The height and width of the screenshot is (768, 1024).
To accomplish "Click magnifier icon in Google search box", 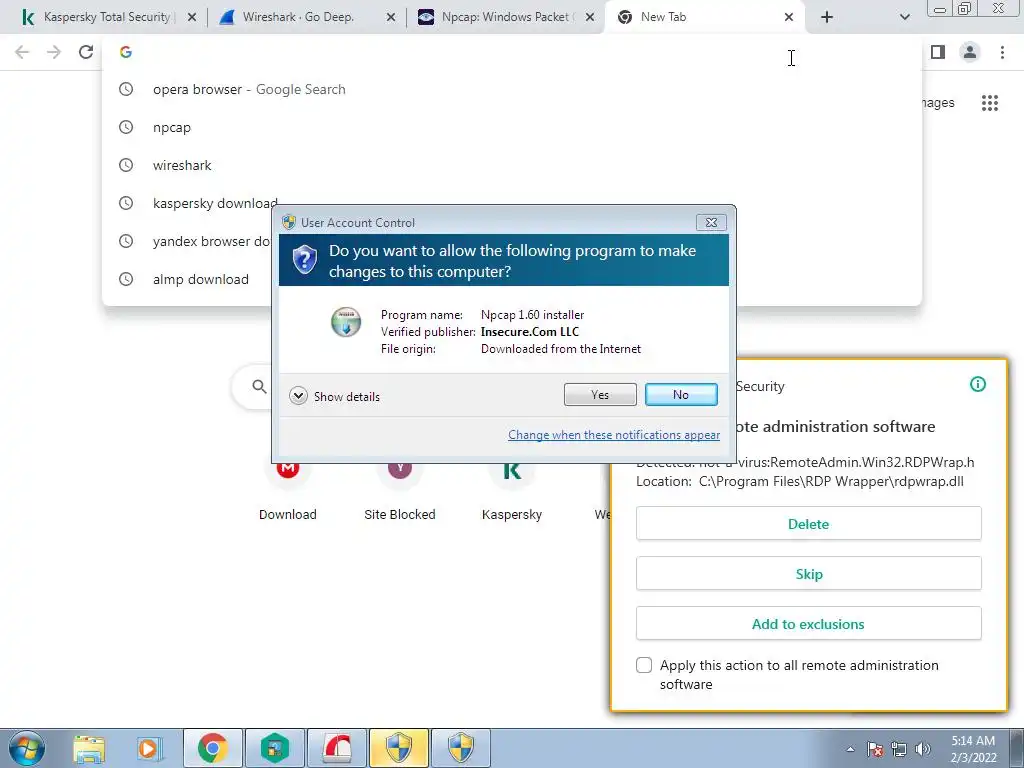I will pyautogui.click(x=259, y=387).
